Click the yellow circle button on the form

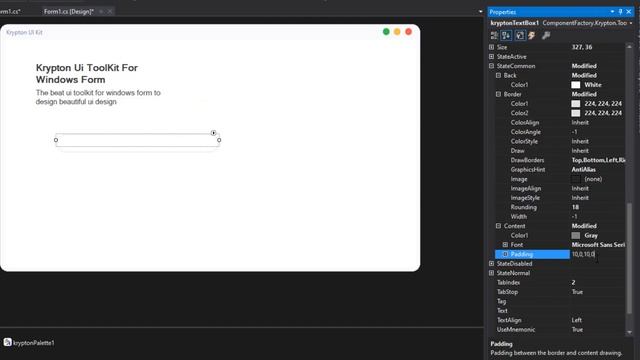click(397, 32)
